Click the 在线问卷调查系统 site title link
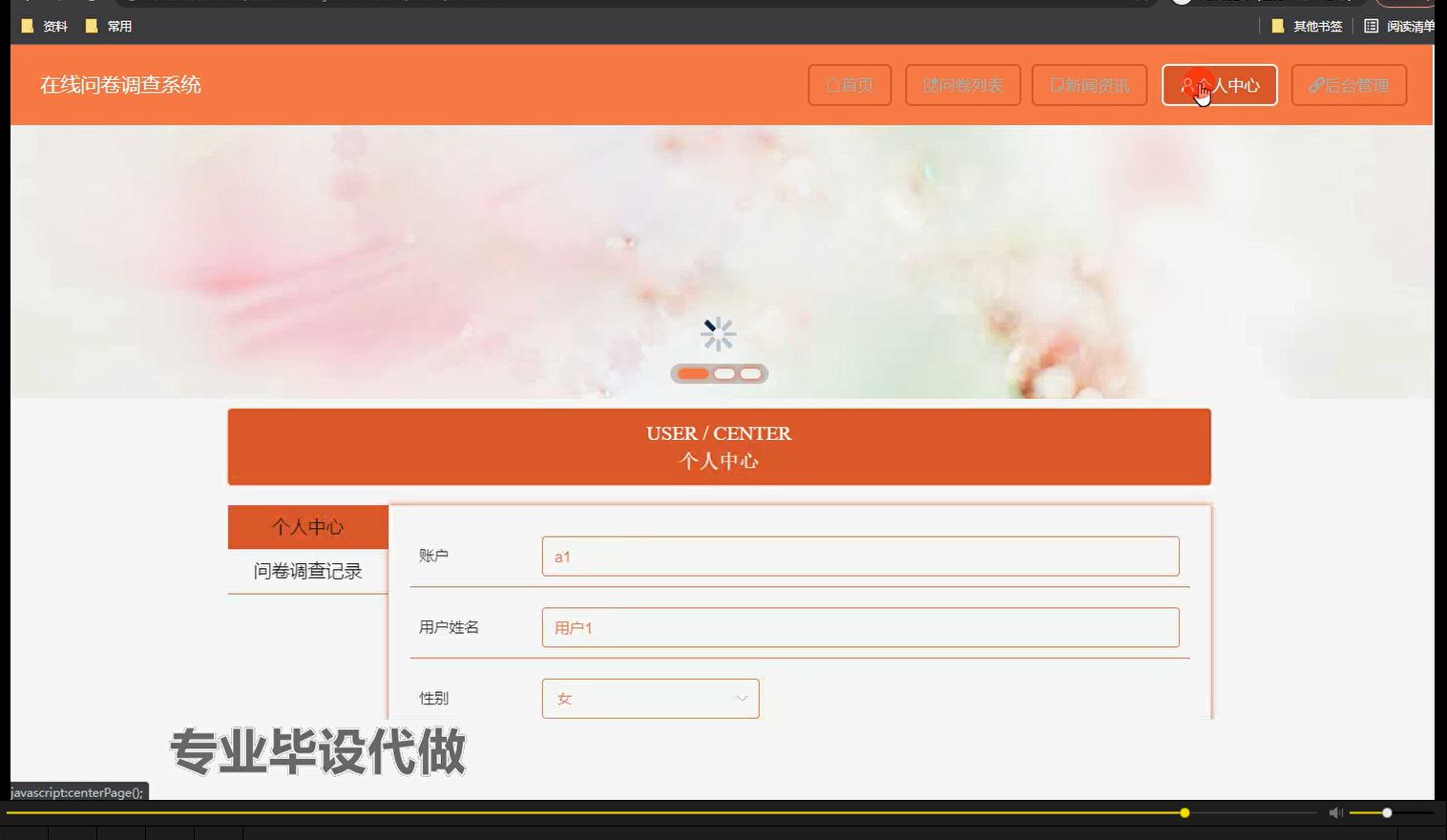The height and width of the screenshot is (840, 1447). pyautogui.click(x=119, y=85)
